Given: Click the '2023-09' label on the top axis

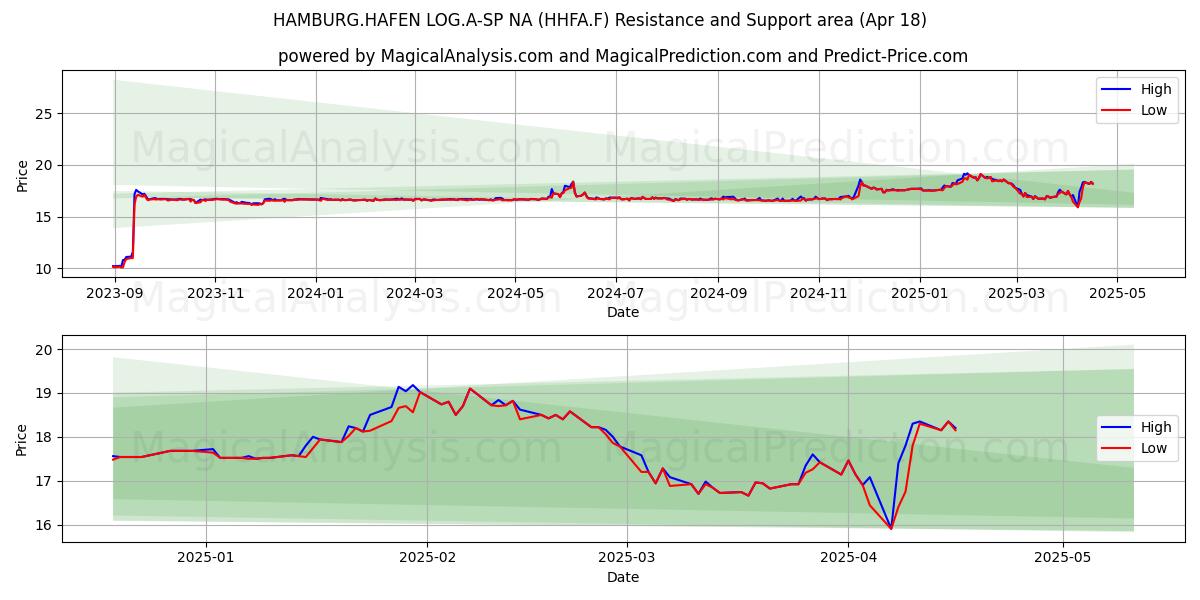Looking at the screenshot, I should [x=115, y=293].
